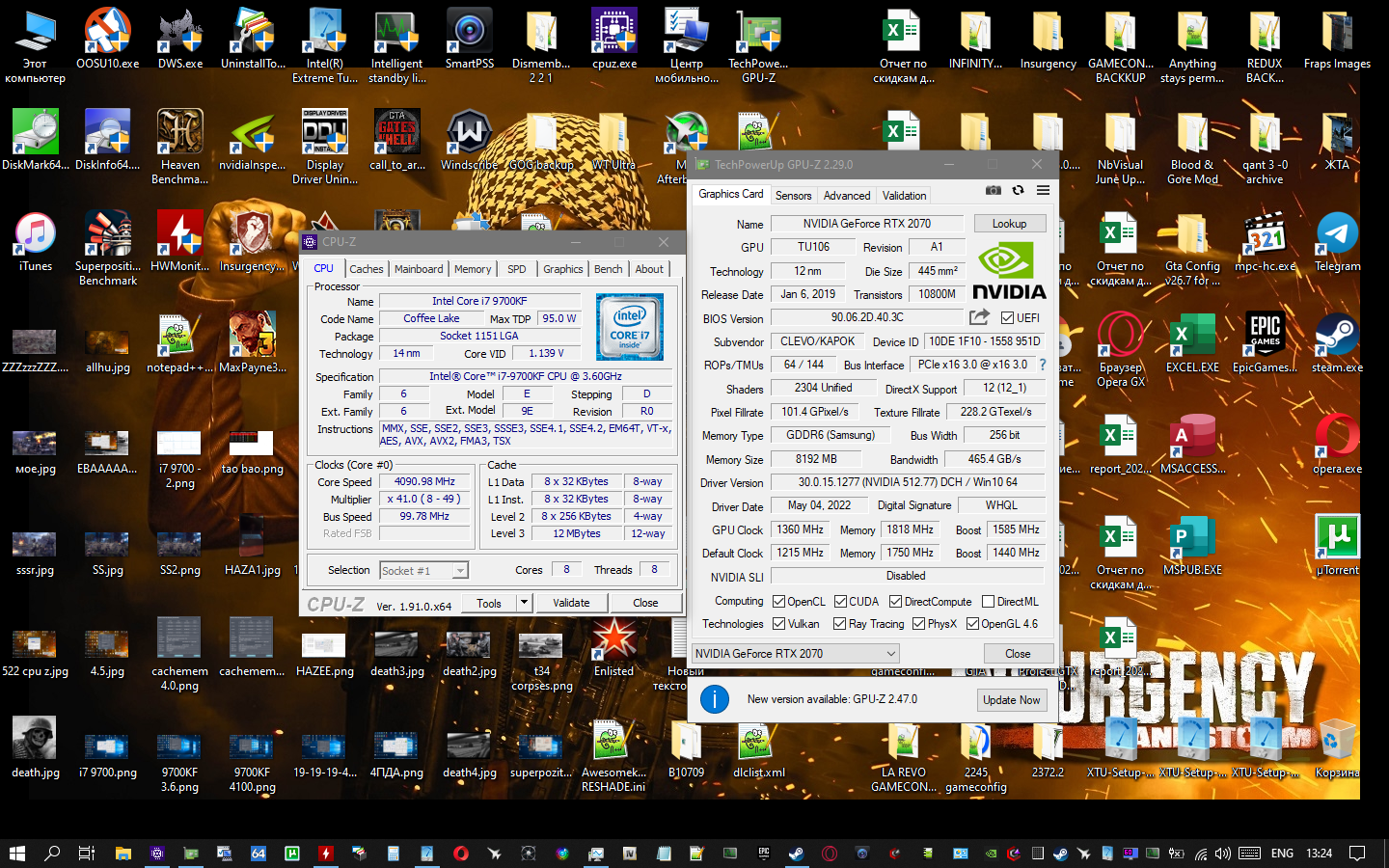The image size is (1389, 868).
Task: Toggle the UEFI checkbox
Action: click(1007, 318)
